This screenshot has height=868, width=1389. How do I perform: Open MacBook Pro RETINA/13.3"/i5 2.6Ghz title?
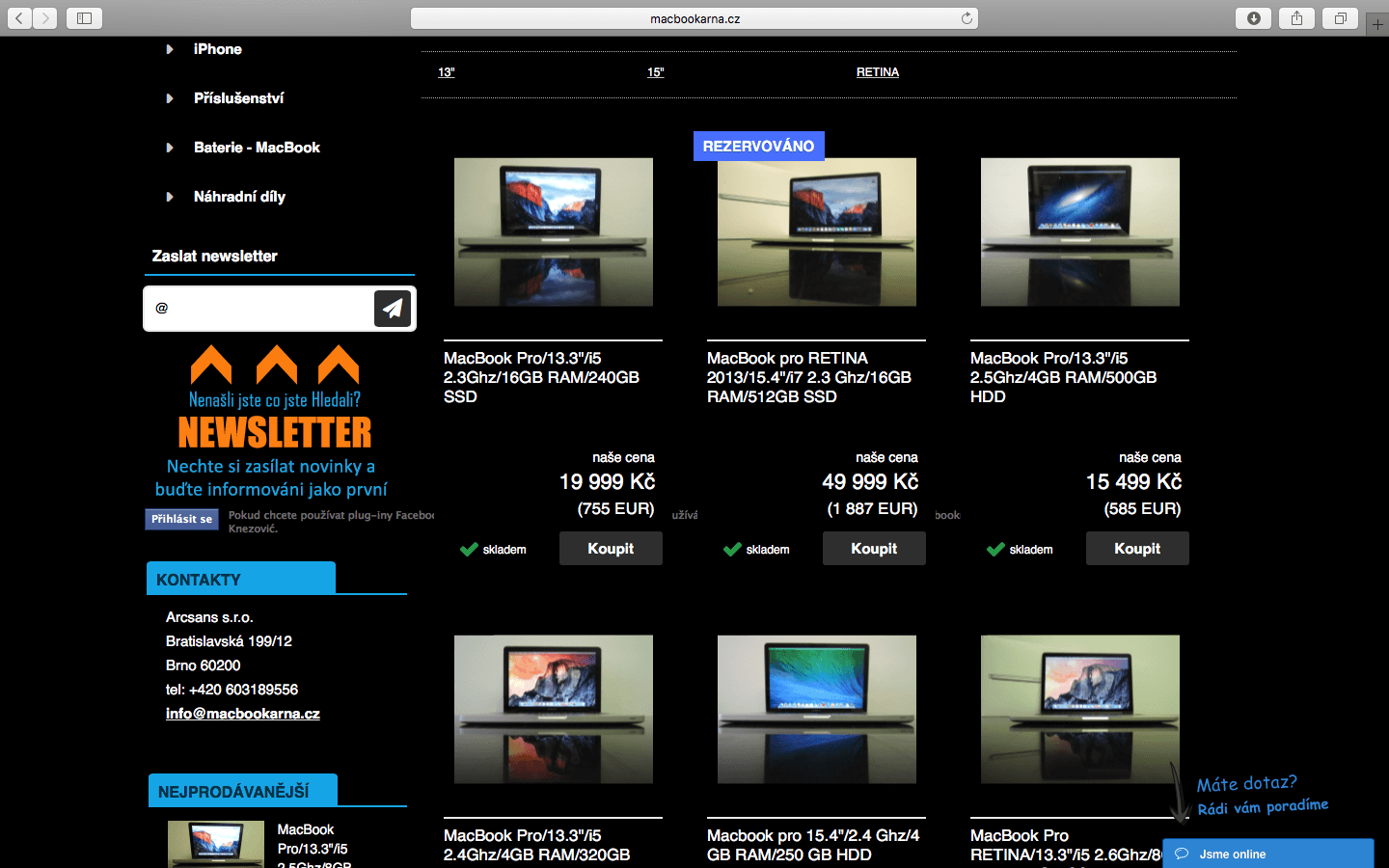point(1067,846)
